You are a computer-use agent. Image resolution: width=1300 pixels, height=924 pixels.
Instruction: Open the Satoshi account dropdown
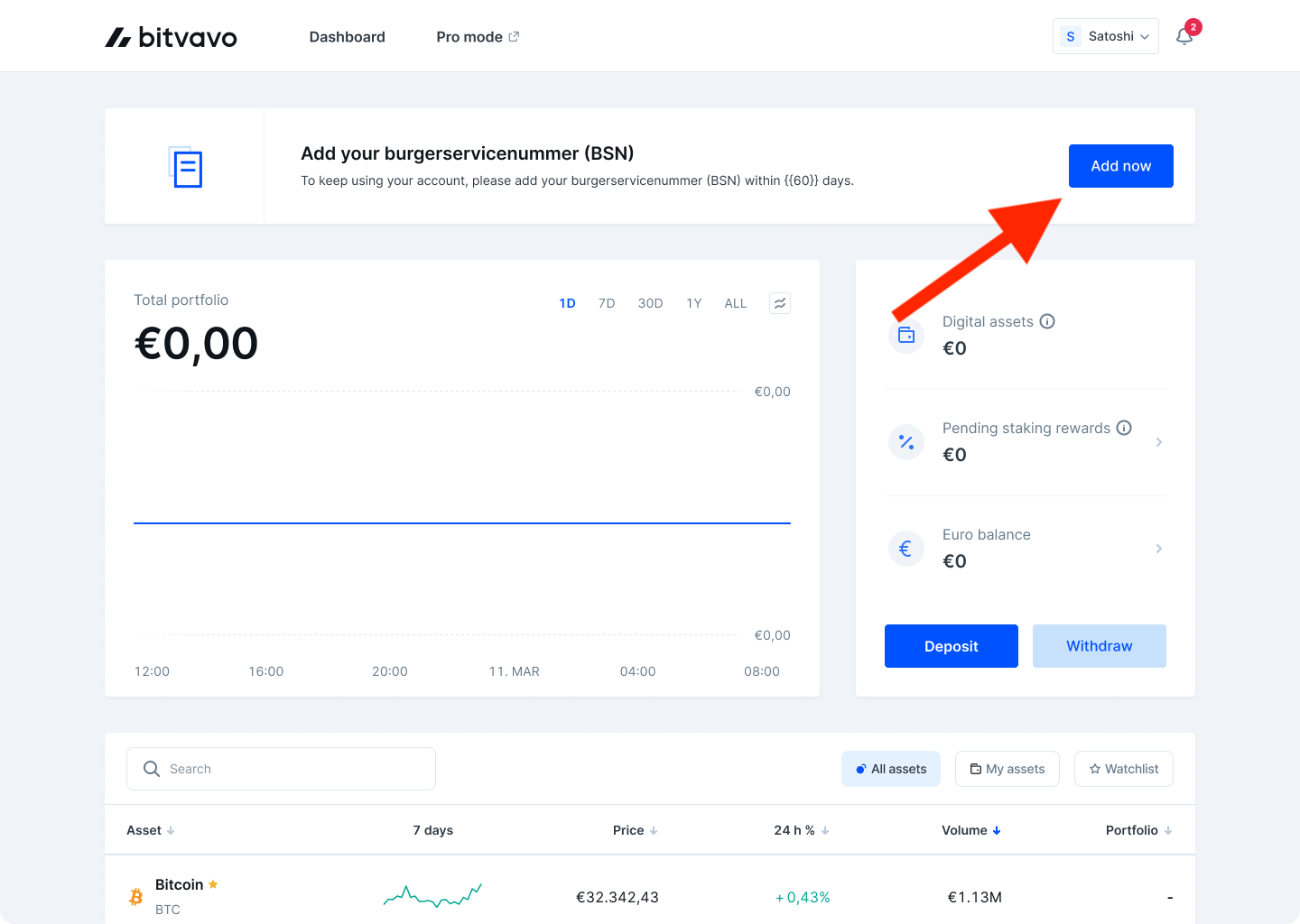[1106, 36]
